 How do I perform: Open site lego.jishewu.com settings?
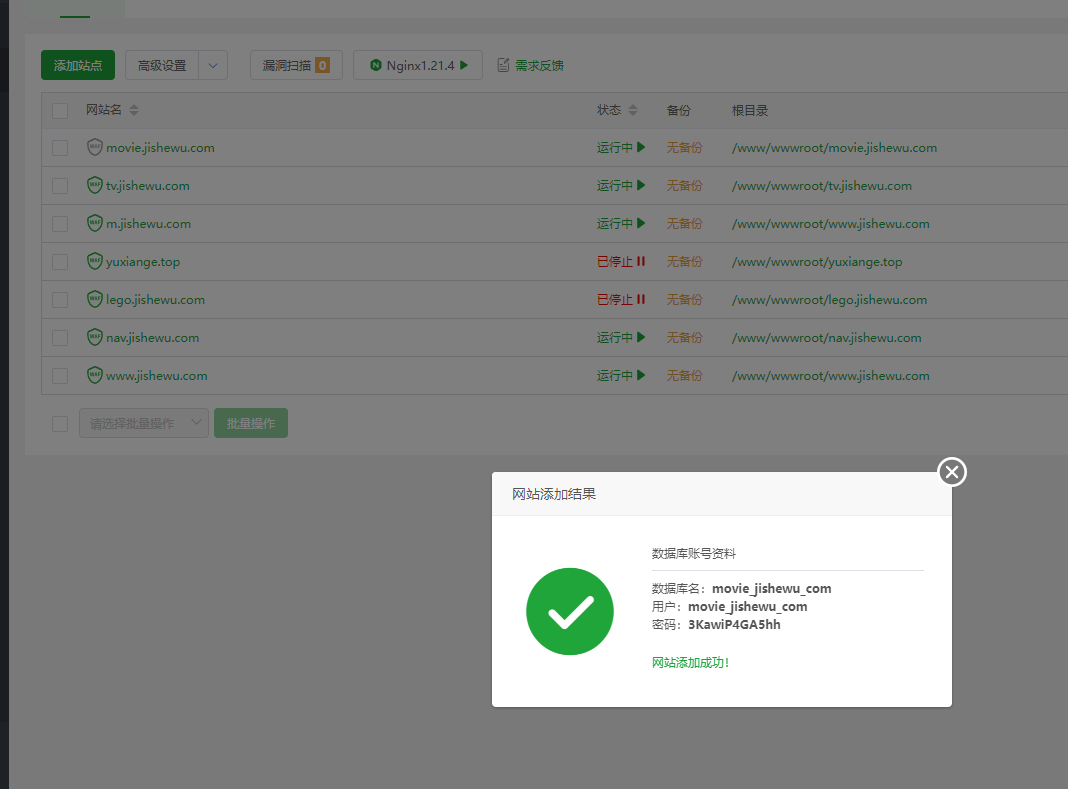coord(155,300)
